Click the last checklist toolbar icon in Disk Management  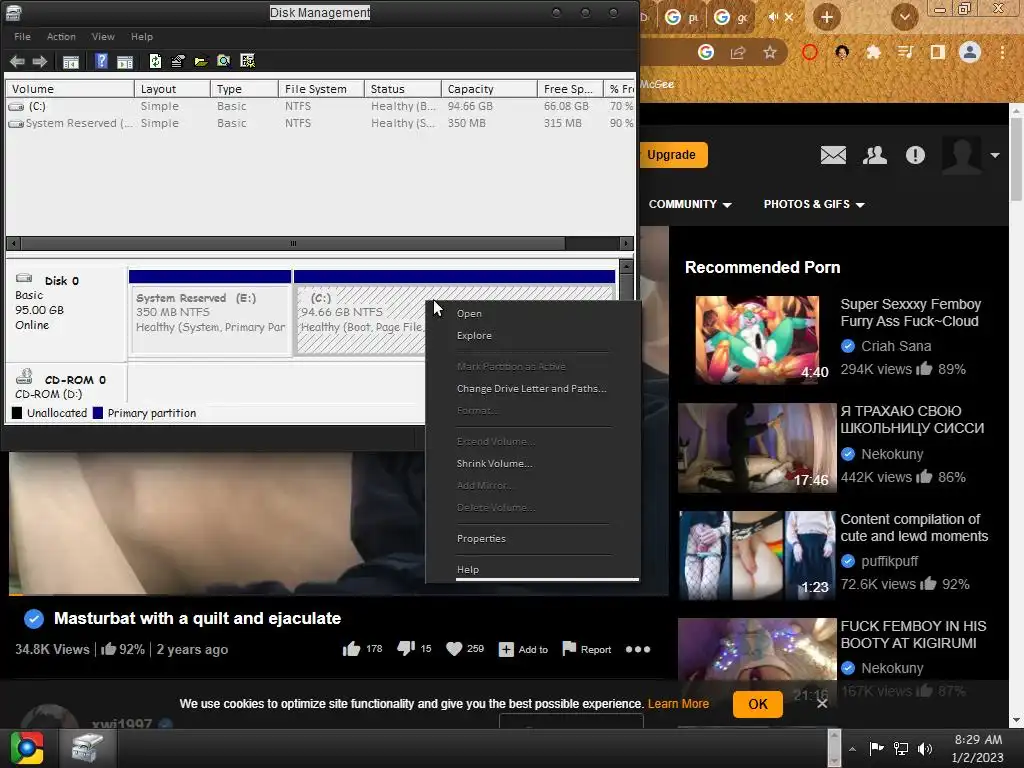[x=247, y=61]
